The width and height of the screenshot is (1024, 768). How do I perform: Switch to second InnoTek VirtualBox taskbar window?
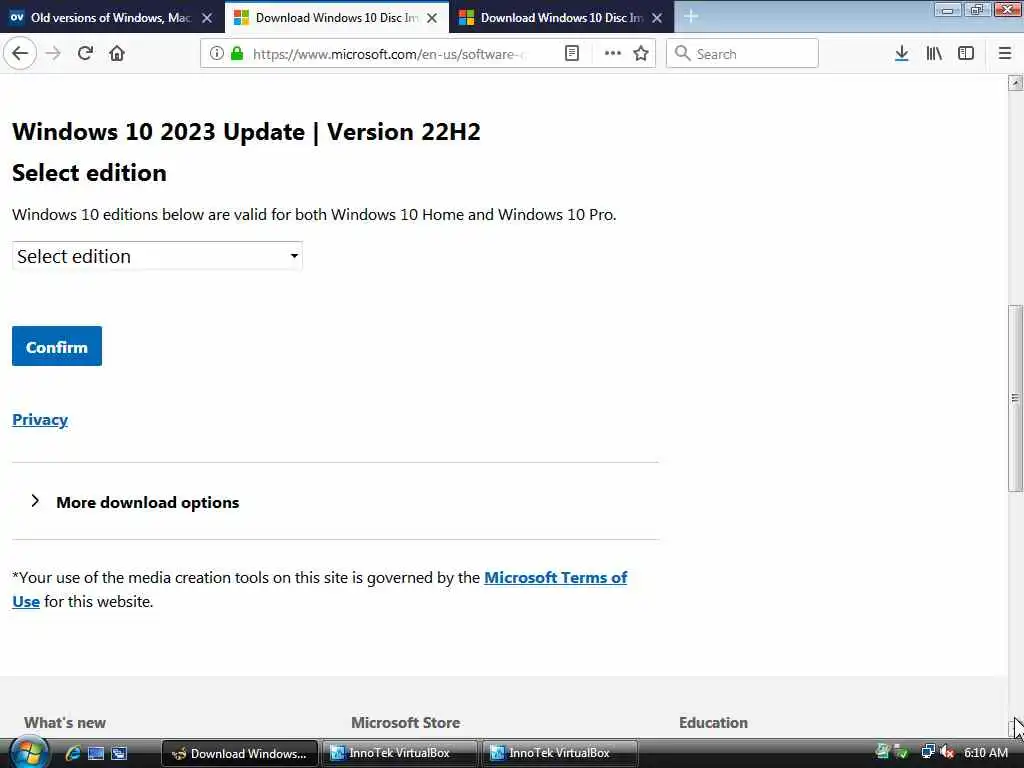point(559,753)
